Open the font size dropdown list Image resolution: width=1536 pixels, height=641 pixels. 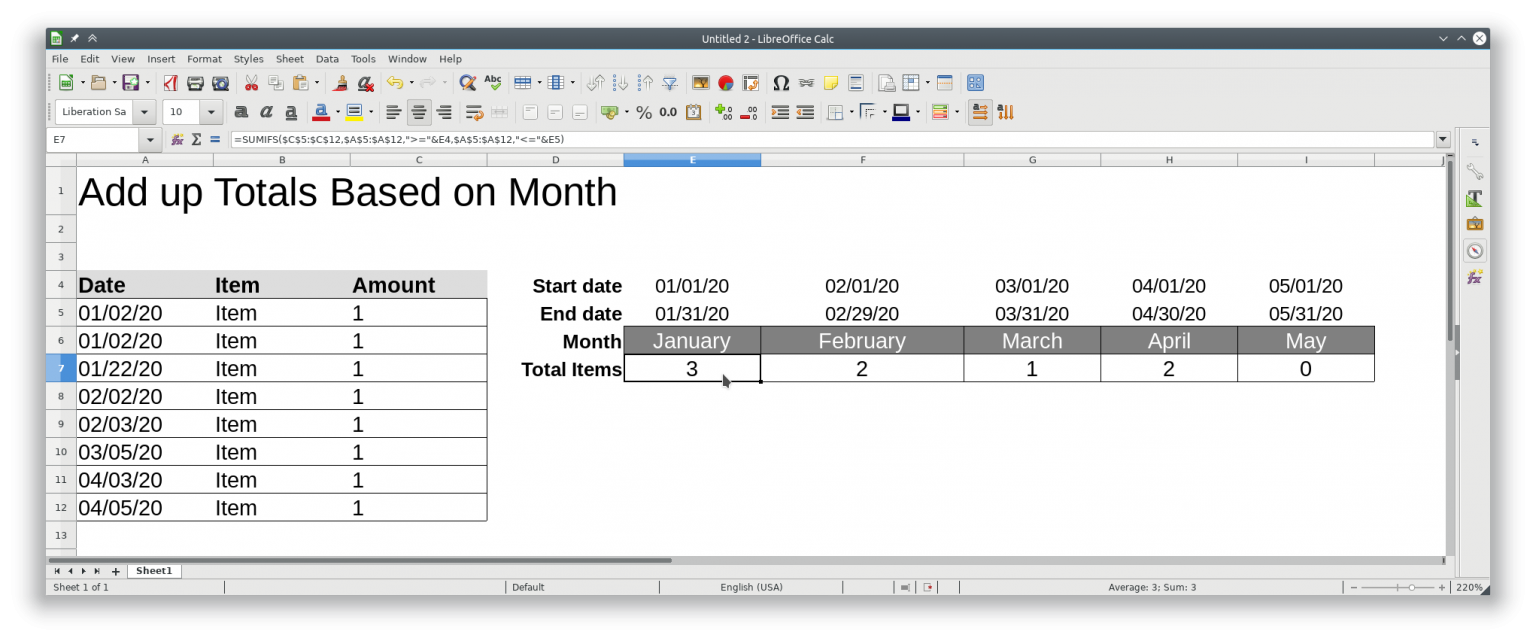click(x=212, y=112)
